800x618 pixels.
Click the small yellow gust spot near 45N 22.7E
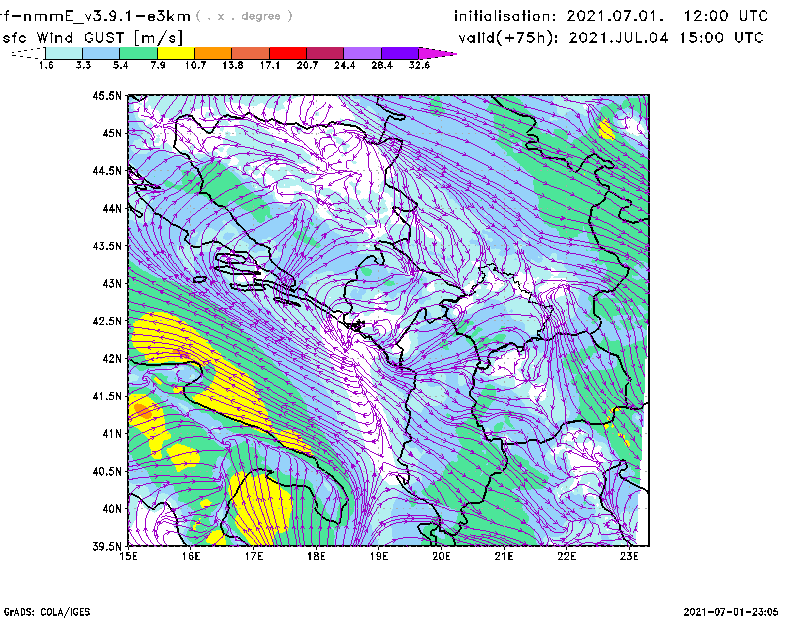tap(606, 129)
